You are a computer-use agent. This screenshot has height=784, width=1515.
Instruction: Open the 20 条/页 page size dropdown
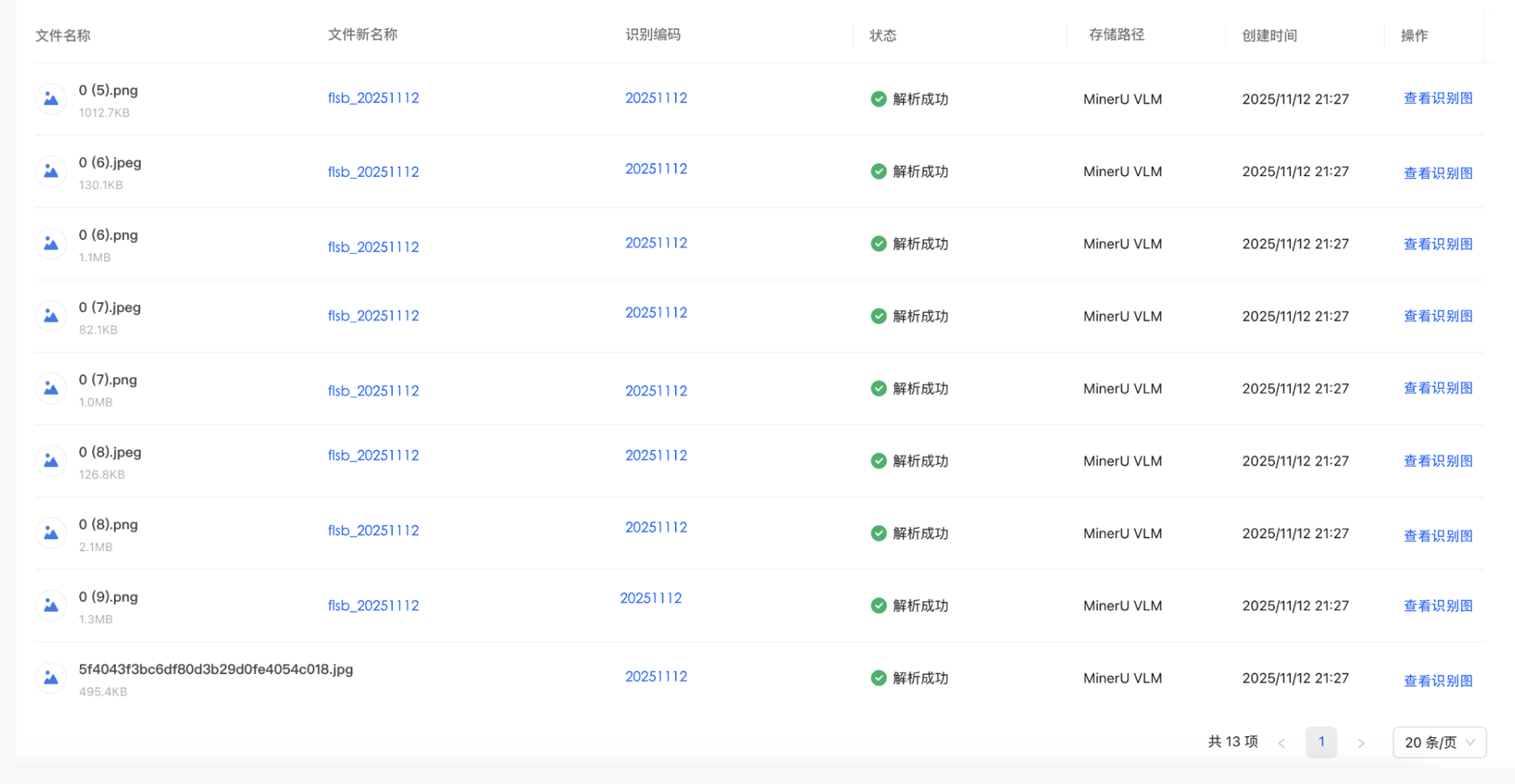click(x=1439, y=742)
